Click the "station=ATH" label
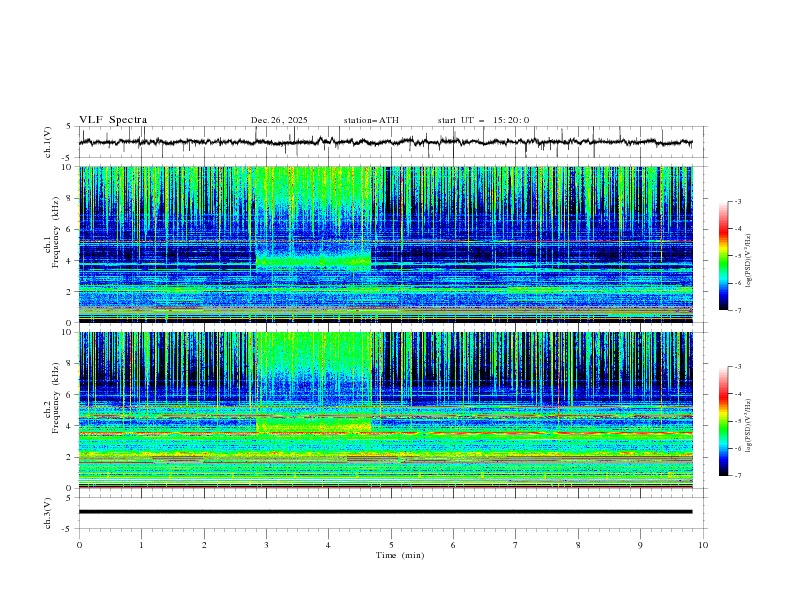 [x=371, y=120]
